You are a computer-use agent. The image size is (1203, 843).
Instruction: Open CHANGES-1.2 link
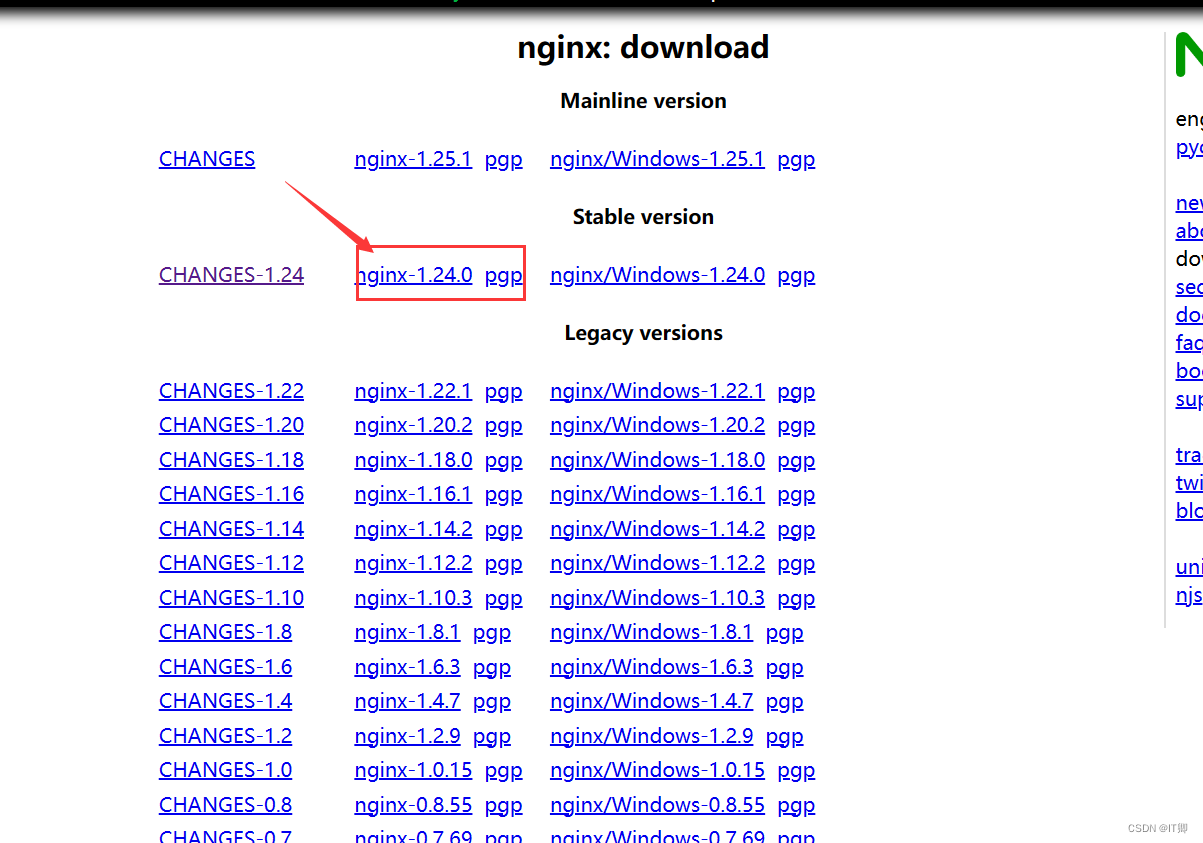tap(225, 736)
